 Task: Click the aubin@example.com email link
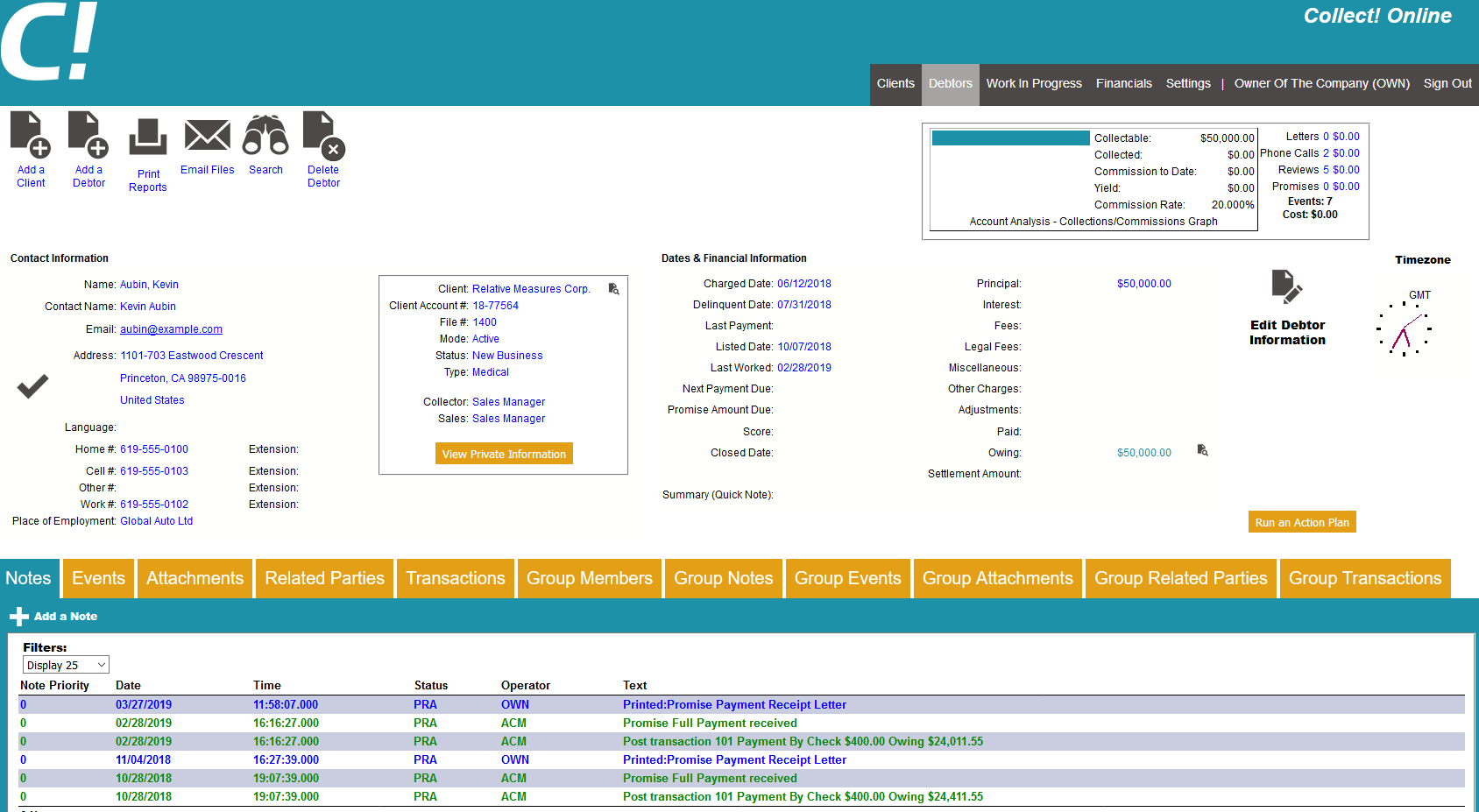coord(171,329)
